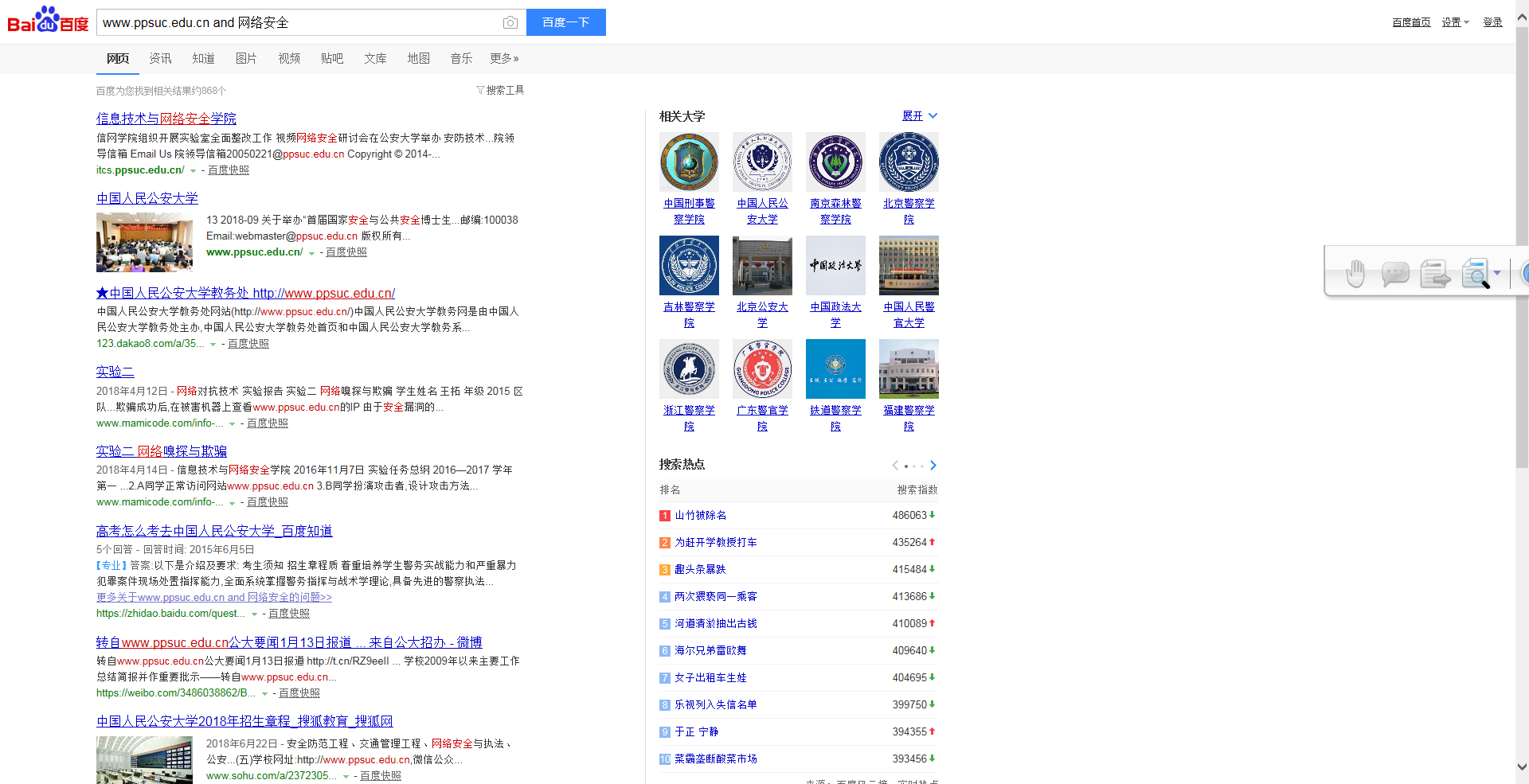
Task: Click the document export arrow icon
Action: (1435, 273)
